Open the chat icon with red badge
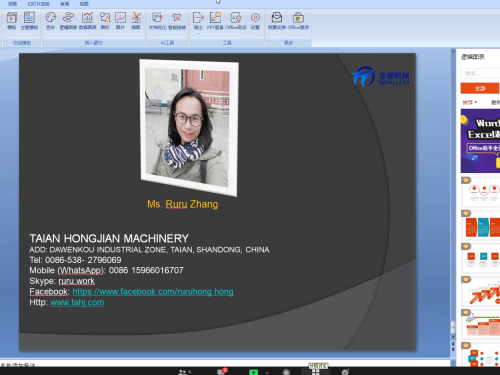Screen dimensions: 500x375 point(221,372)
